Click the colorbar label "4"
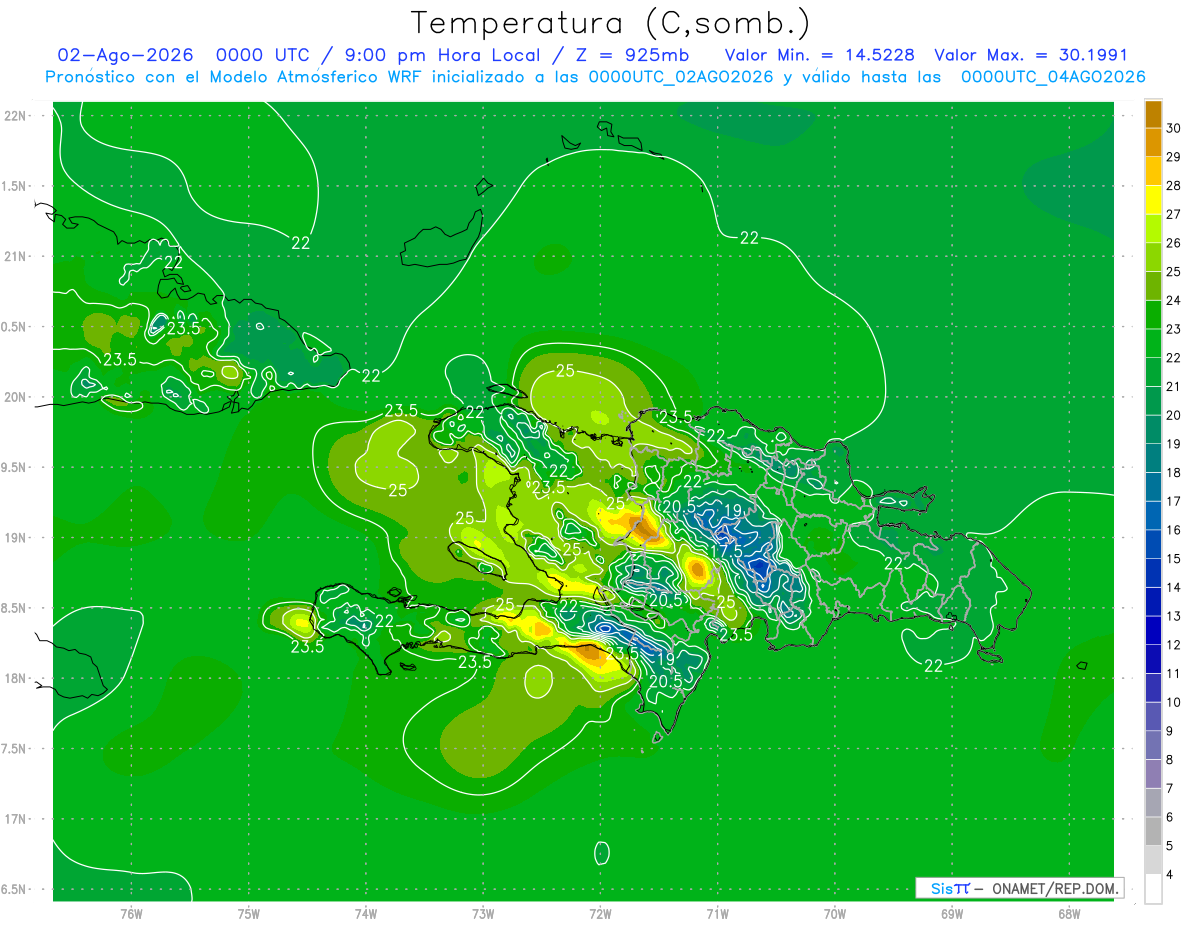The height and width of the screenshot is (927, 1200). (x=1170, y=875)
